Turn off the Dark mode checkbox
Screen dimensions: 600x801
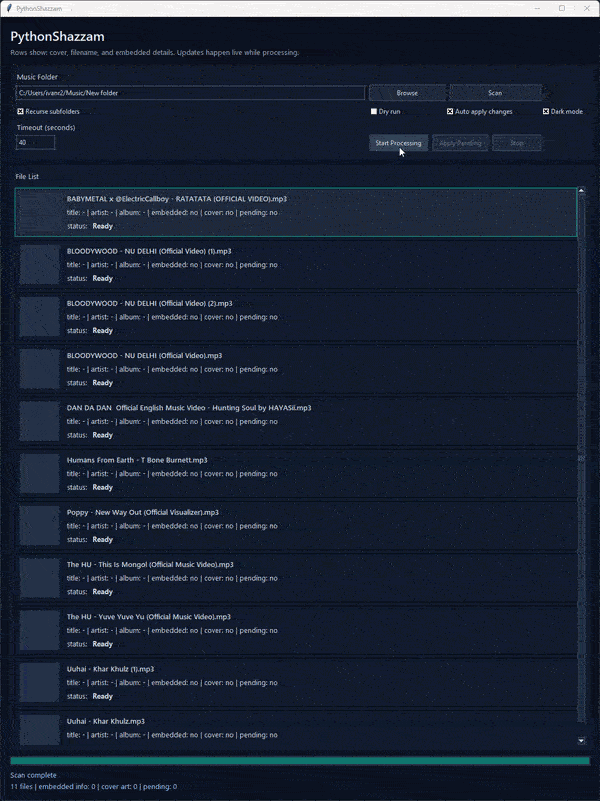546,111
